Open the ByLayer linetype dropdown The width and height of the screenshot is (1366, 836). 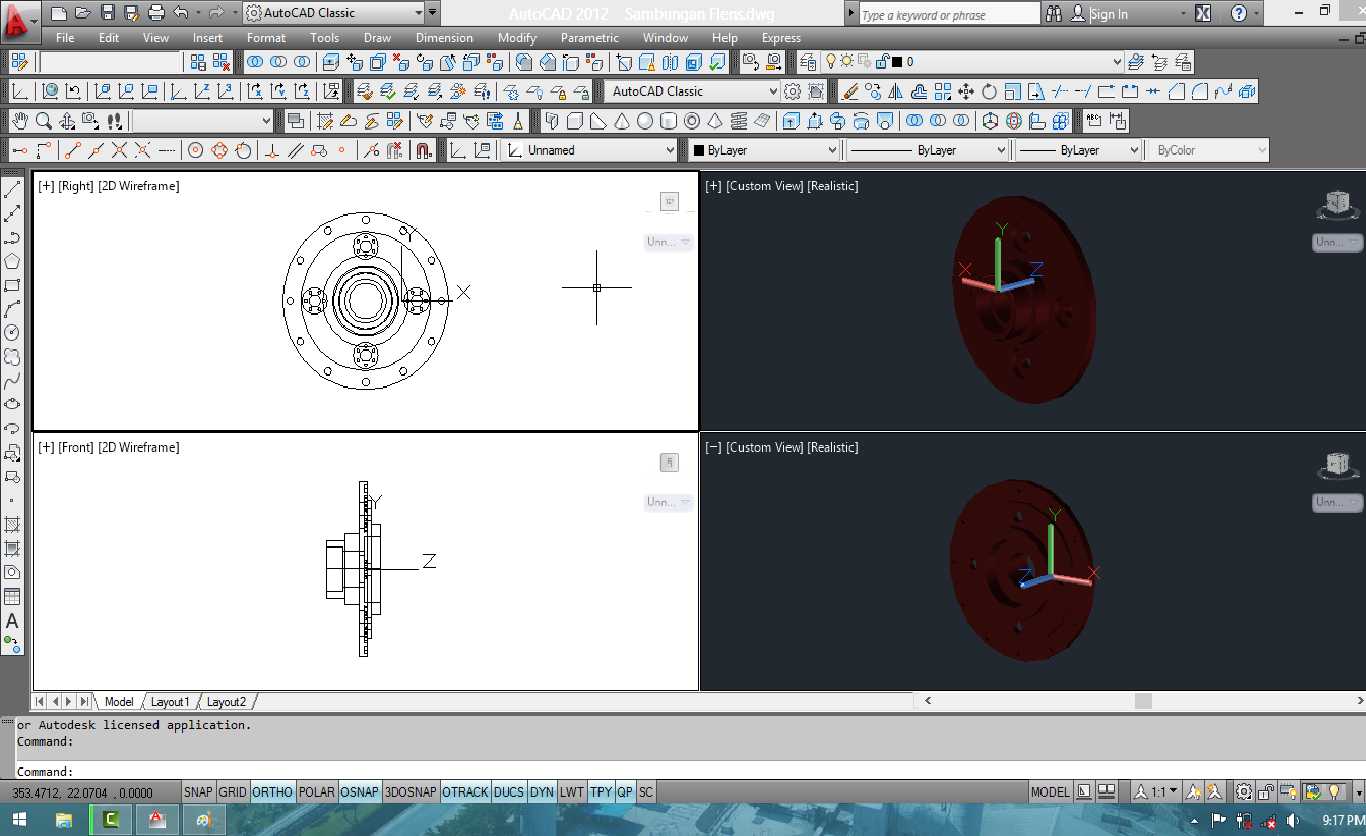(928, 150)
